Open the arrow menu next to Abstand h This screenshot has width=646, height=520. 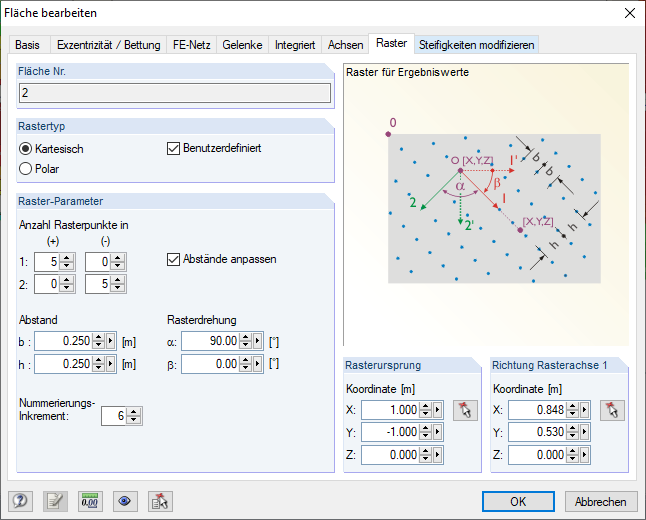(110, 364)
